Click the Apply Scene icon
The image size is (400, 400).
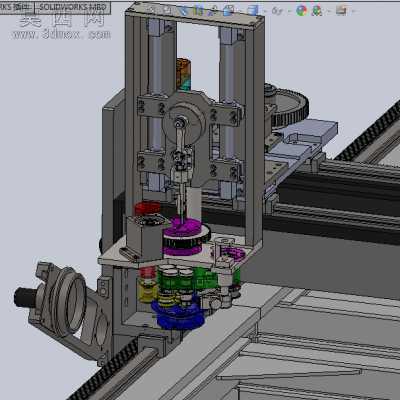click(x=317, y=11)
